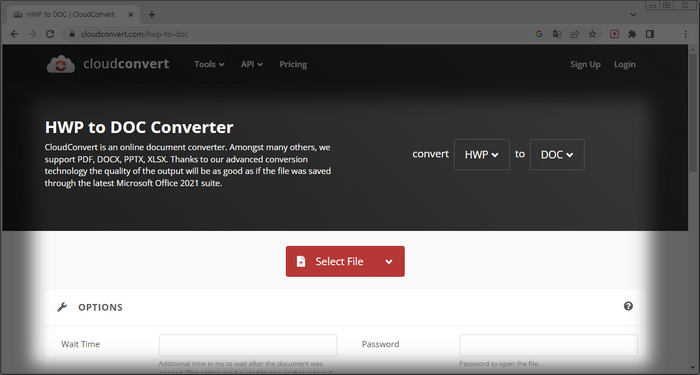Click the Login link

coord(625,64)
